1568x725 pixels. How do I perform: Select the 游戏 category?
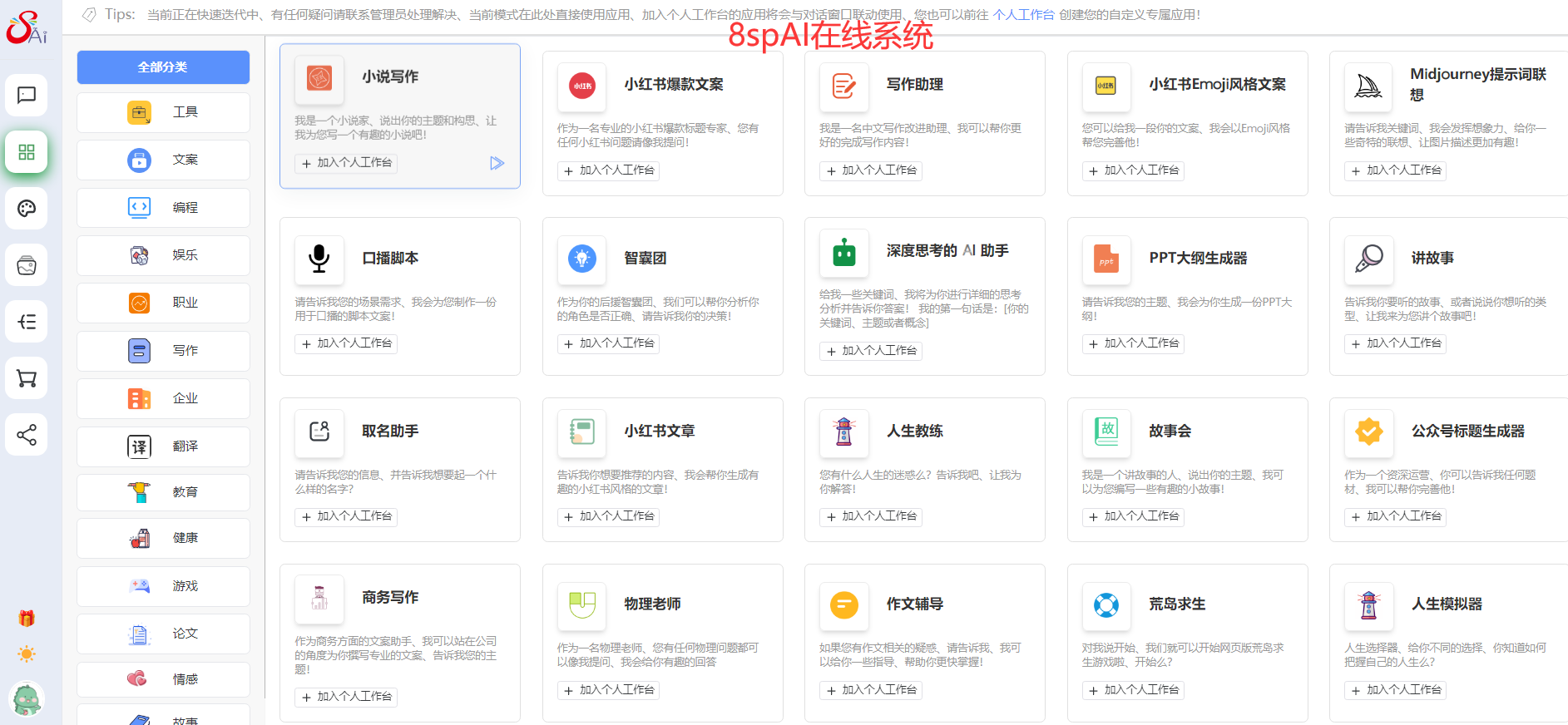pos(163,586)
